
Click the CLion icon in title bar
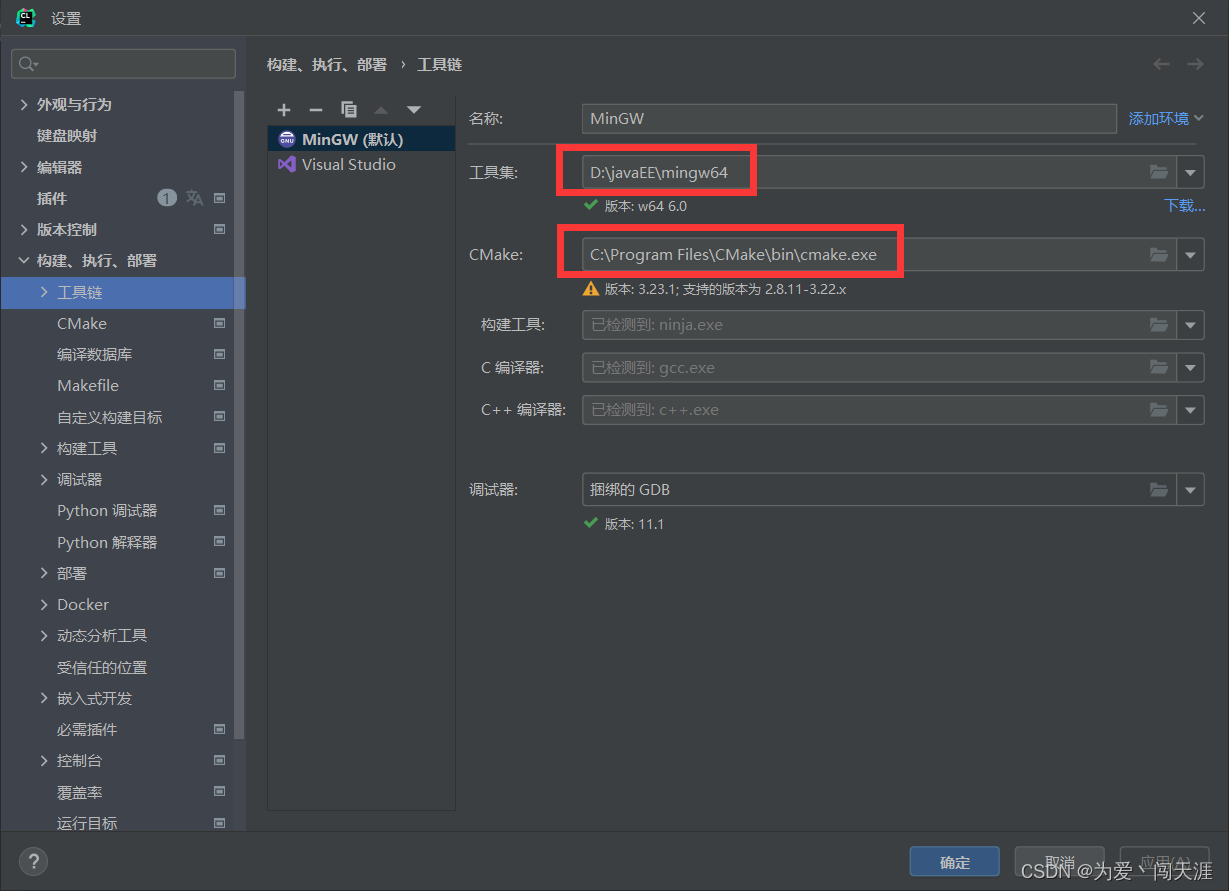click(26, 17)
